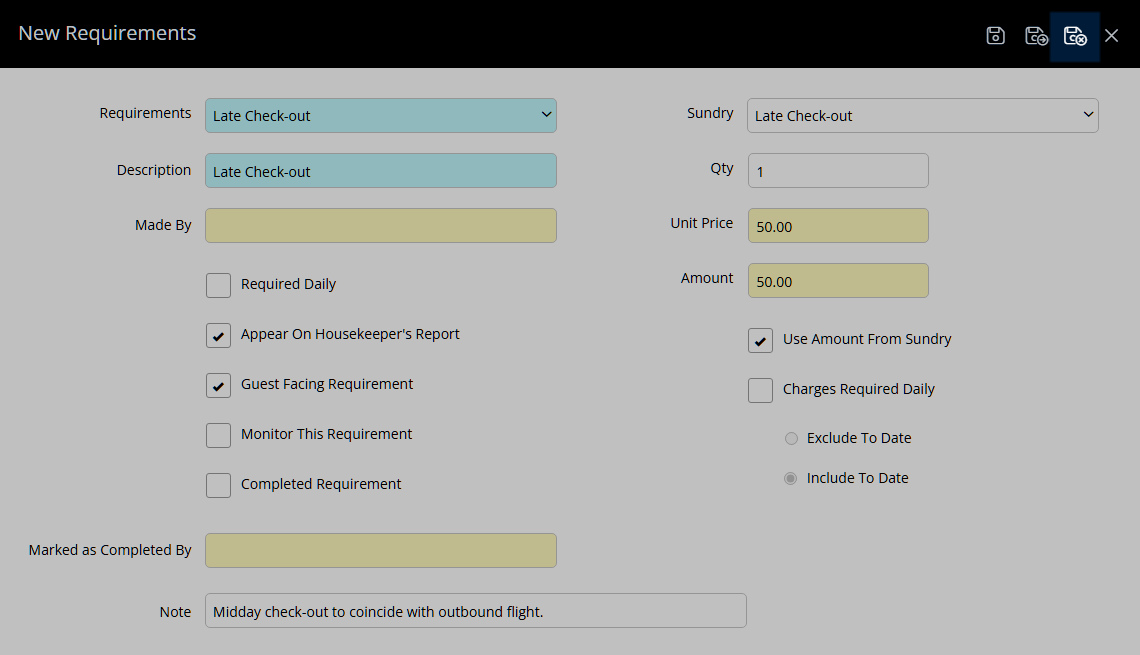Click the Made By label
Image resolution: width=1140 pixels, height=655 pixels.
pyautogui.click(x=163, y=225)
